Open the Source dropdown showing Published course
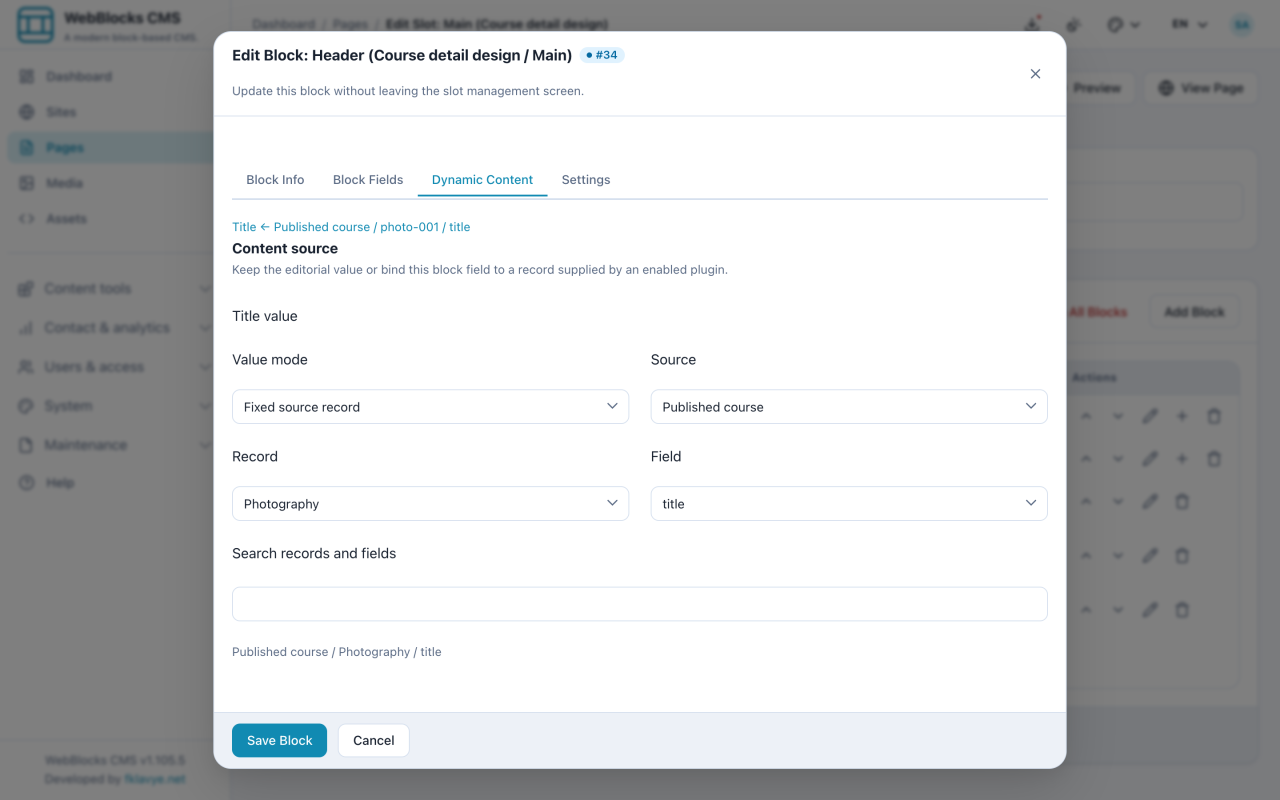Screen dimensions: 1280x800 click(849, 407)
